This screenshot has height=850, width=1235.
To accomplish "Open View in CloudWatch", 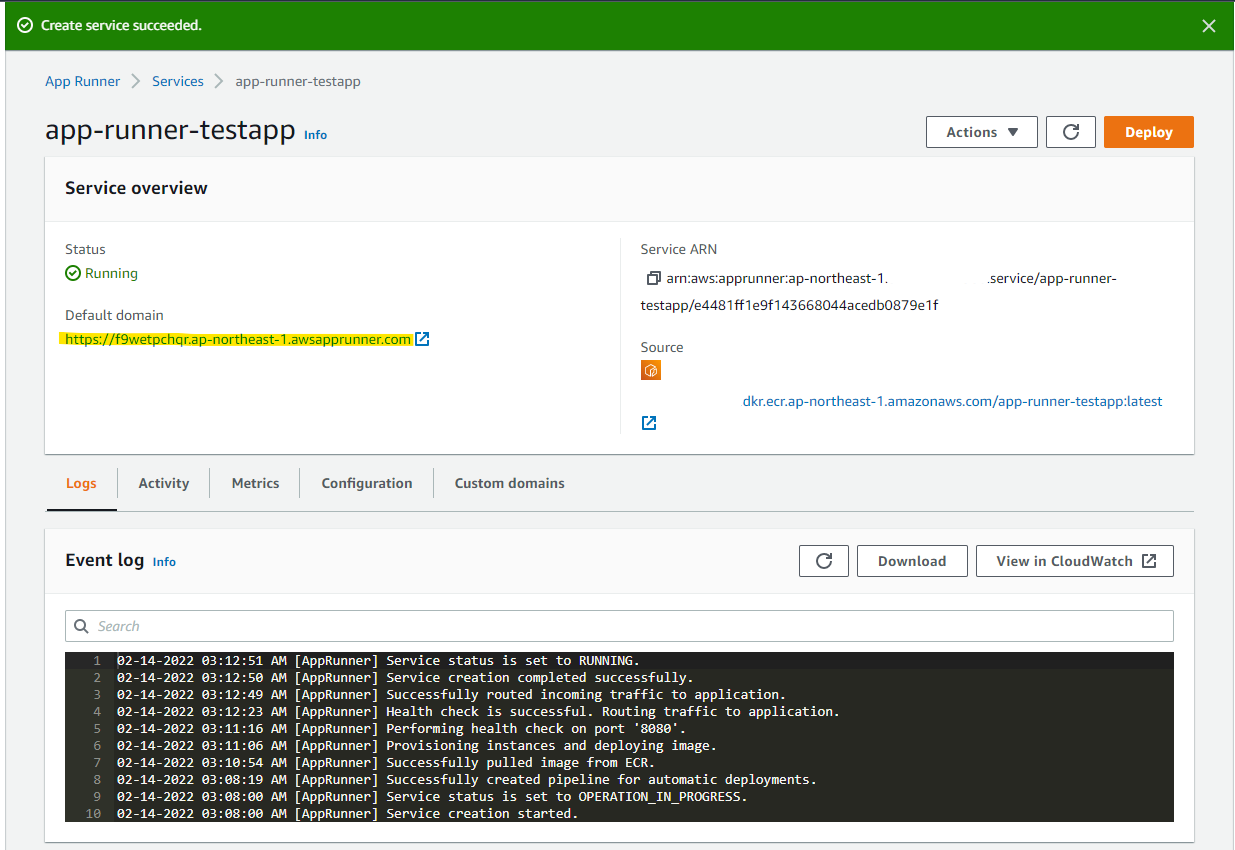I will coord(1065,560).
